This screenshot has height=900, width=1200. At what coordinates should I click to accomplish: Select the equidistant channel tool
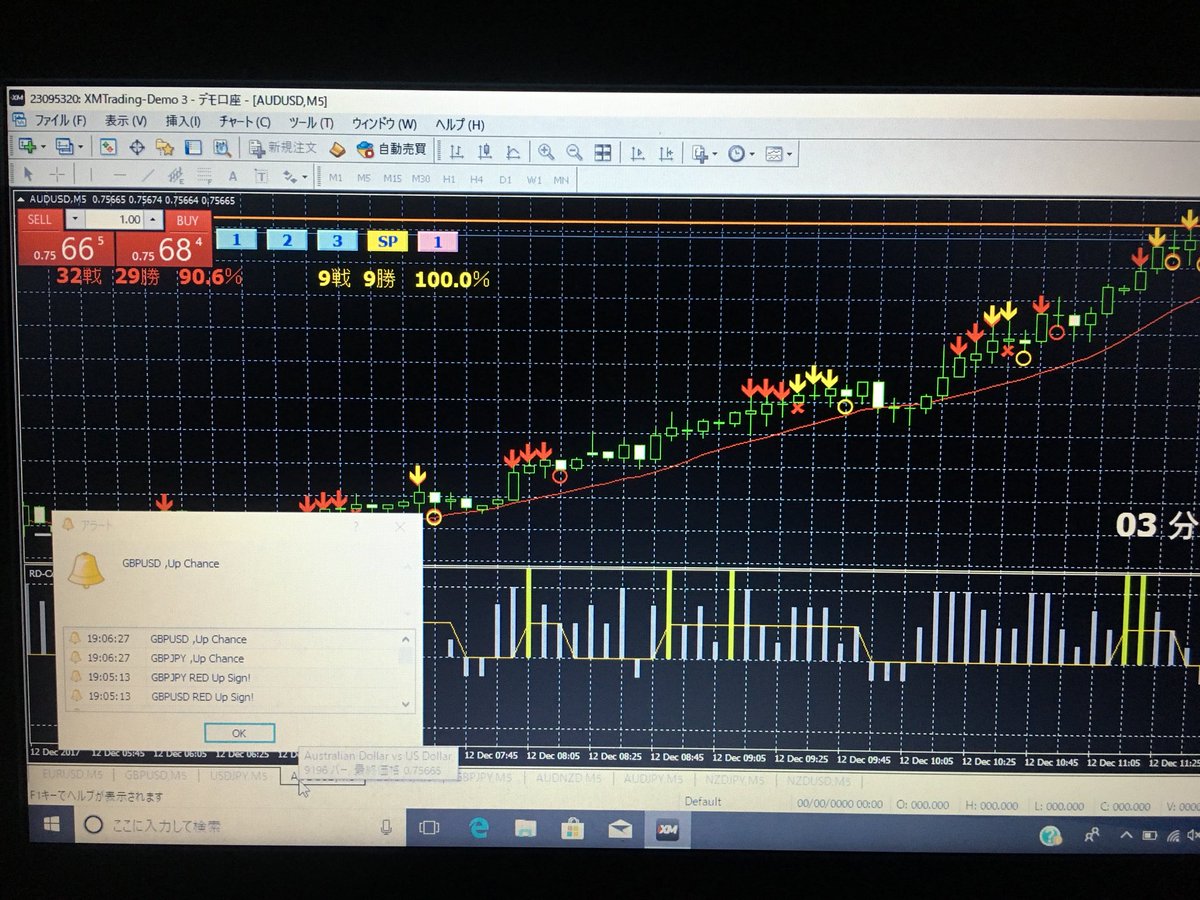click(x=176, y=176)
